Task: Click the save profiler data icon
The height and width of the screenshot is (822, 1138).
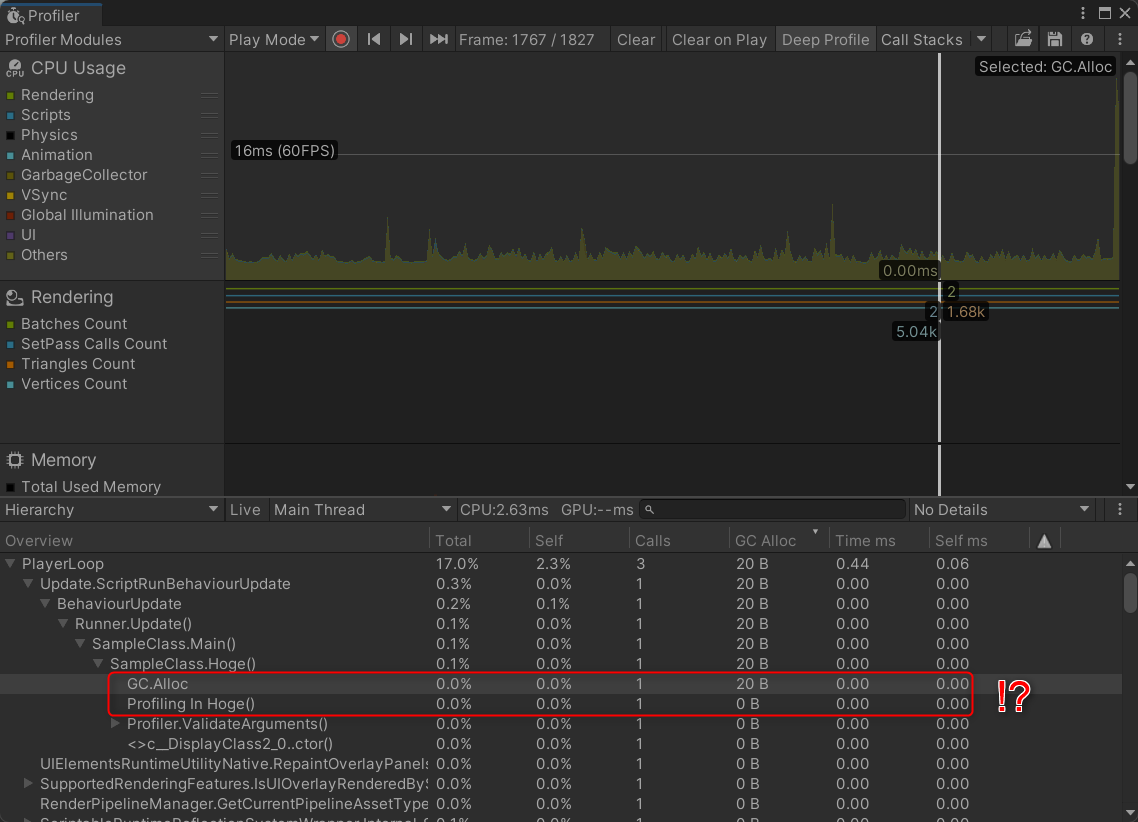Action: tap(1055, 39)
